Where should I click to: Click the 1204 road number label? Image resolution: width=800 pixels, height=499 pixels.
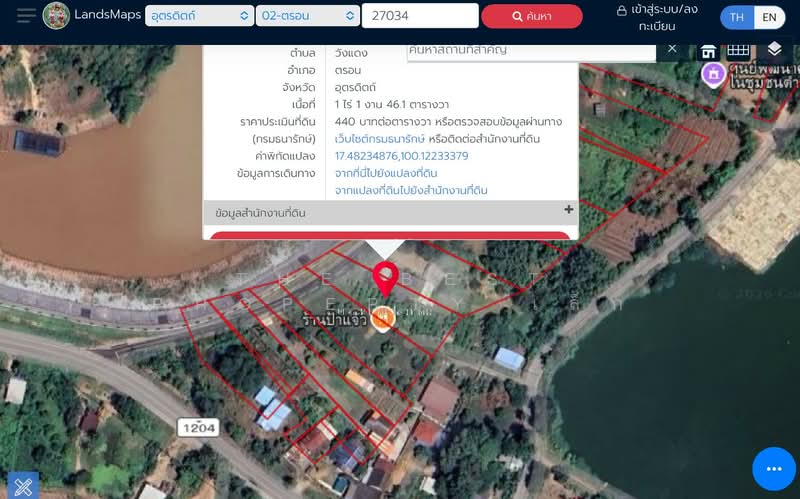pos(199,428)
